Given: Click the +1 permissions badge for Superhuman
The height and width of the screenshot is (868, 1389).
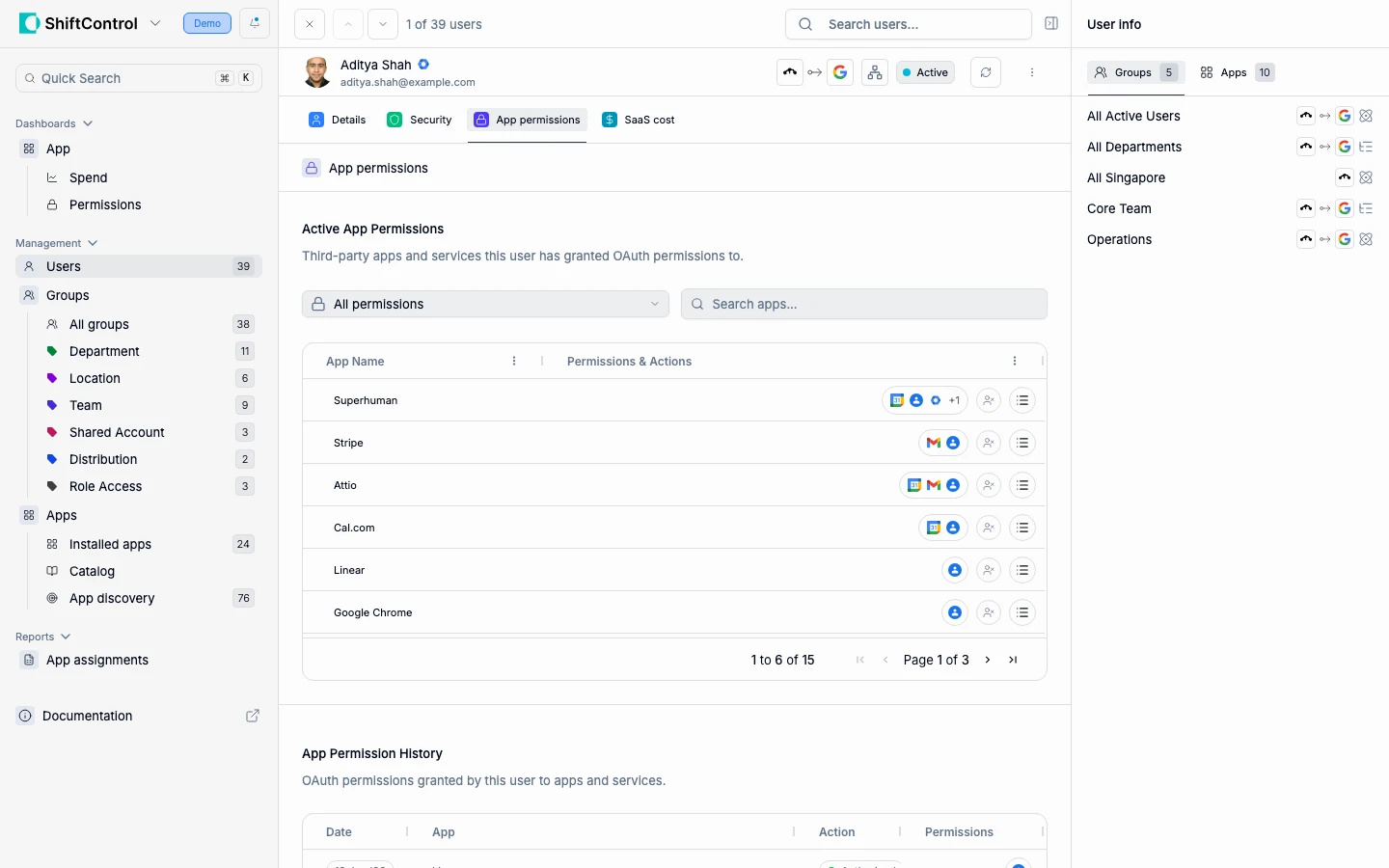Looking at the screenshot, I should pyautogui.click(x=954, y=400).
